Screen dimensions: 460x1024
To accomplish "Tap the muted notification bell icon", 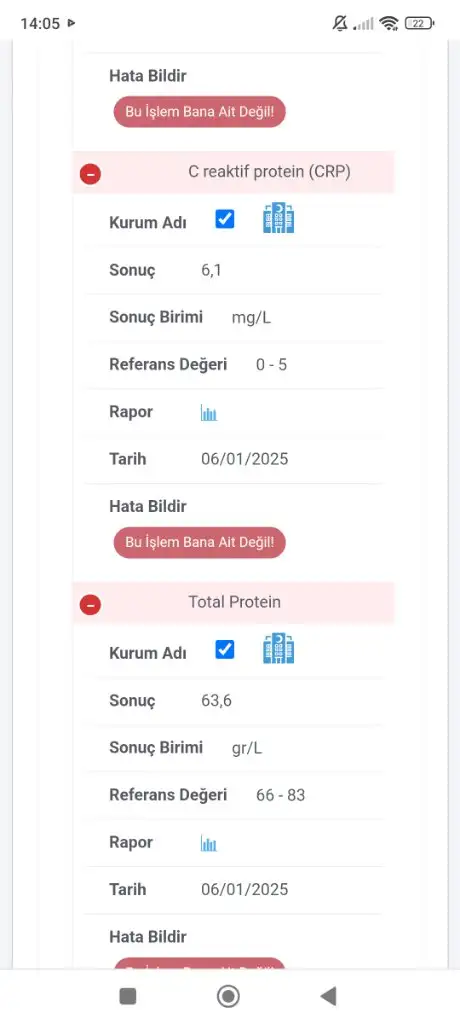I will 340,24.
